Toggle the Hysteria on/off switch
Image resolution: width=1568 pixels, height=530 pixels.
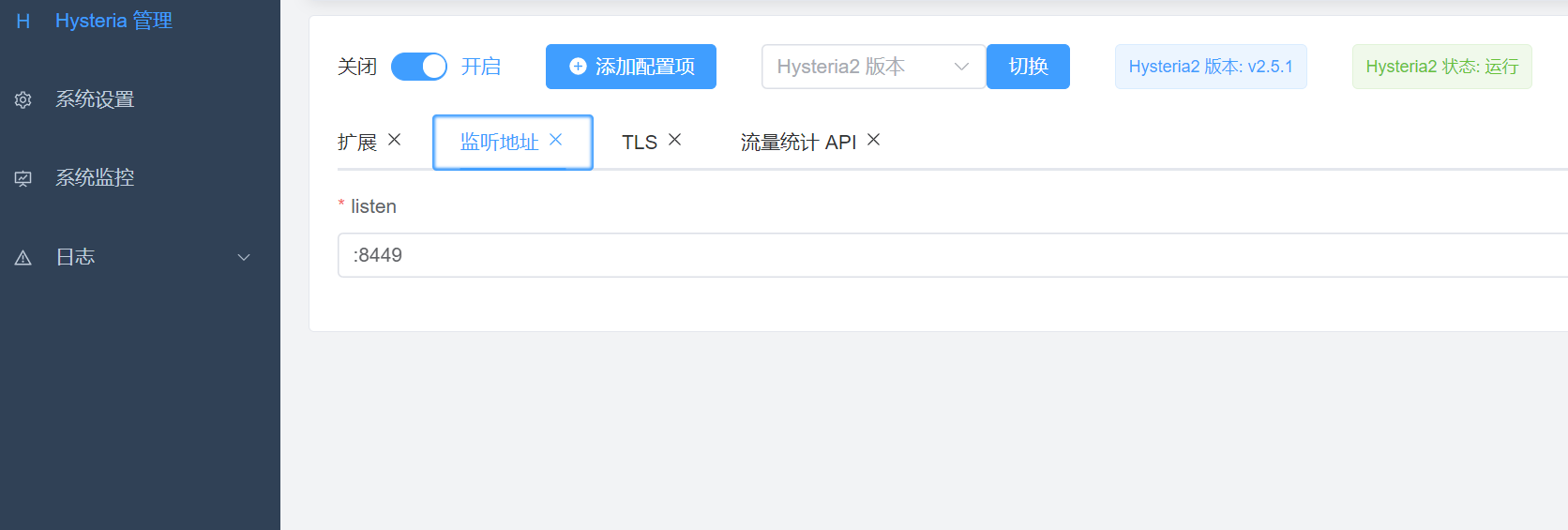click(419, 67)
